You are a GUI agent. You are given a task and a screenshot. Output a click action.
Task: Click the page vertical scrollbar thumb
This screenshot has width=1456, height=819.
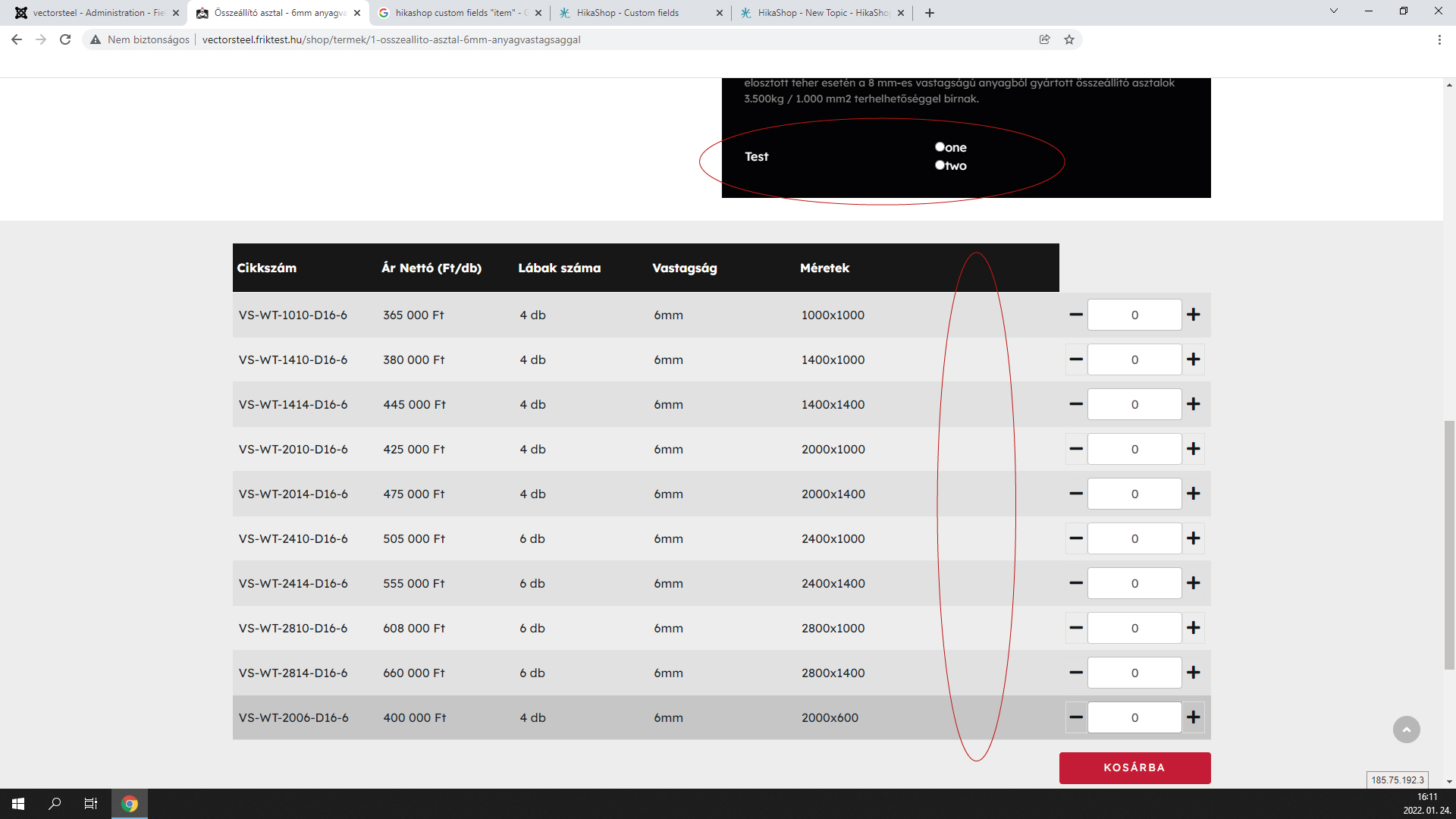coord(1449,544)
